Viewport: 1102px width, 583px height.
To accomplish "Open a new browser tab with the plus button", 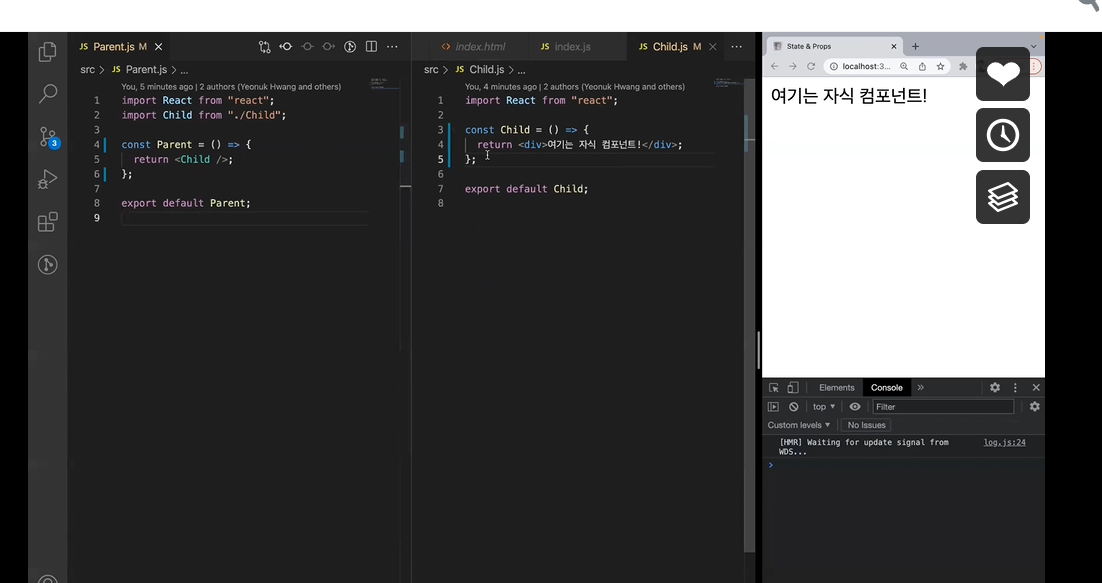I will click(x=915, y=46).
